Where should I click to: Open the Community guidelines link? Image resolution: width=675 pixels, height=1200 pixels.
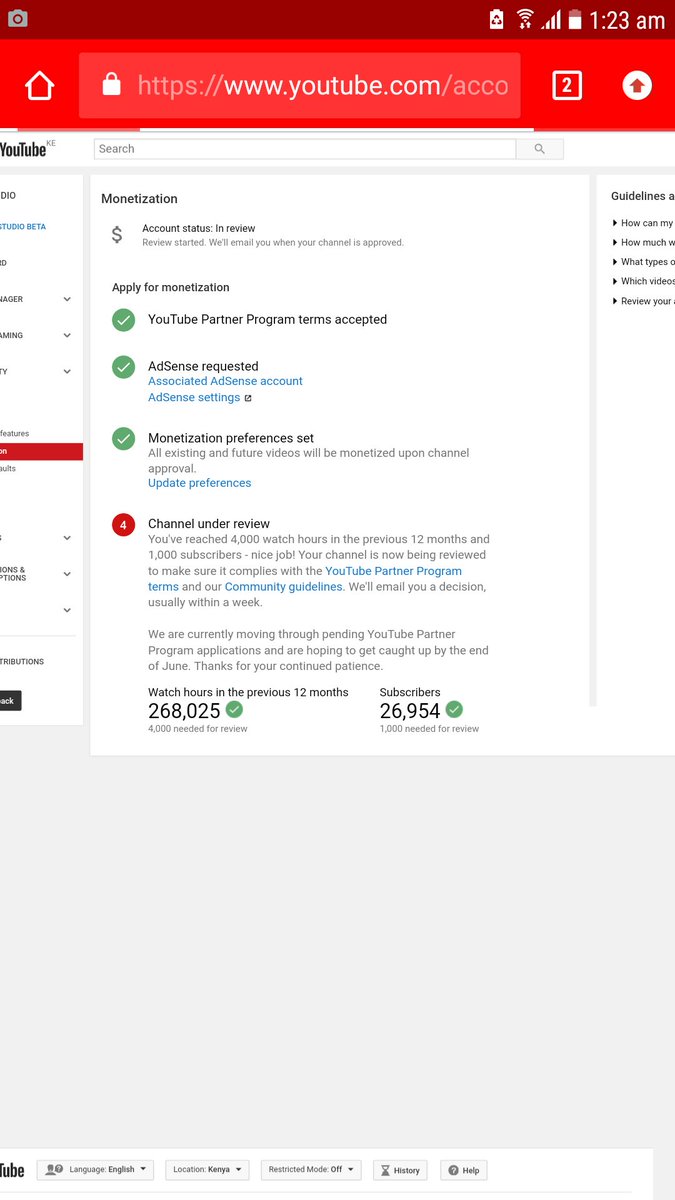pyautogui.click(x=283, y=587)
